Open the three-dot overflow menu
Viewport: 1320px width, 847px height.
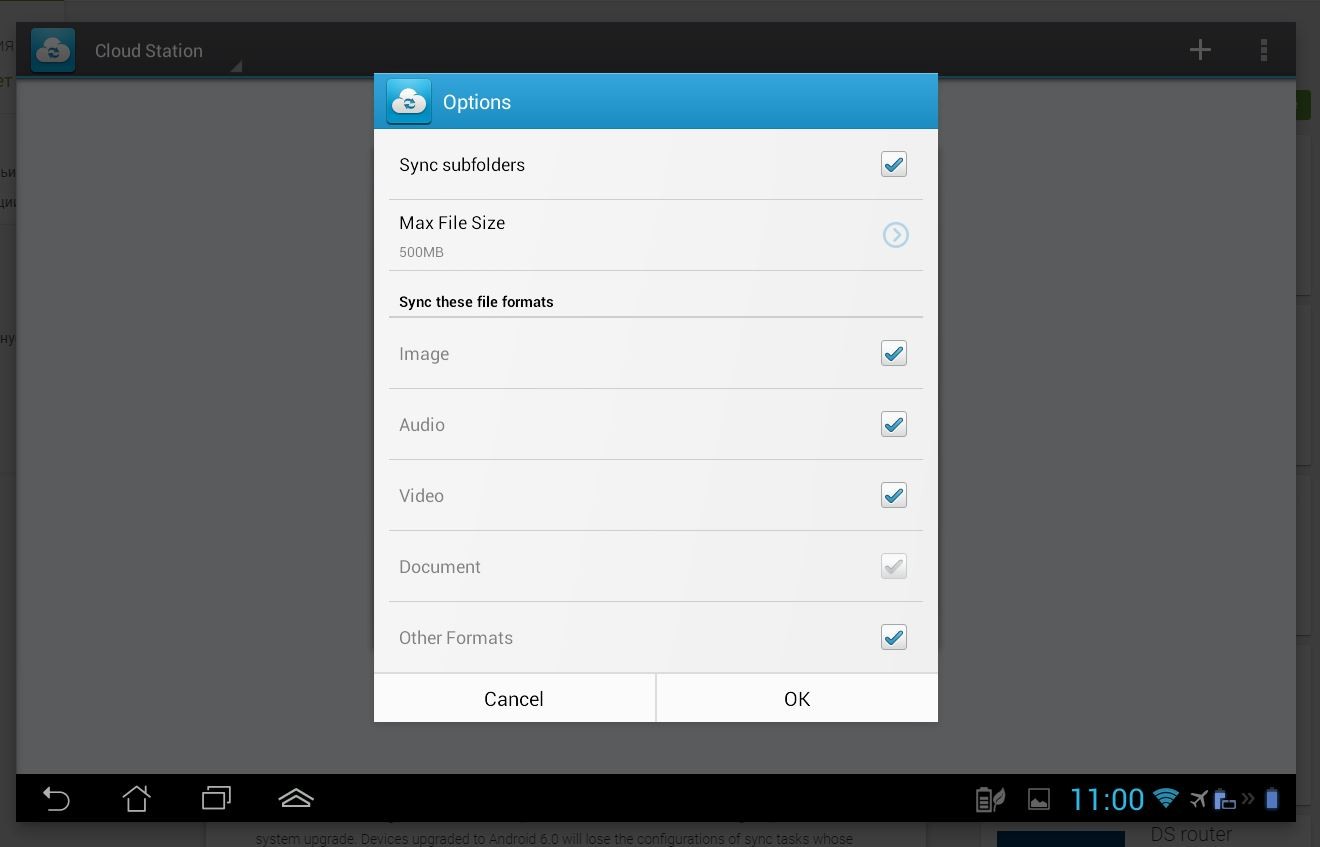[1264, 50]
